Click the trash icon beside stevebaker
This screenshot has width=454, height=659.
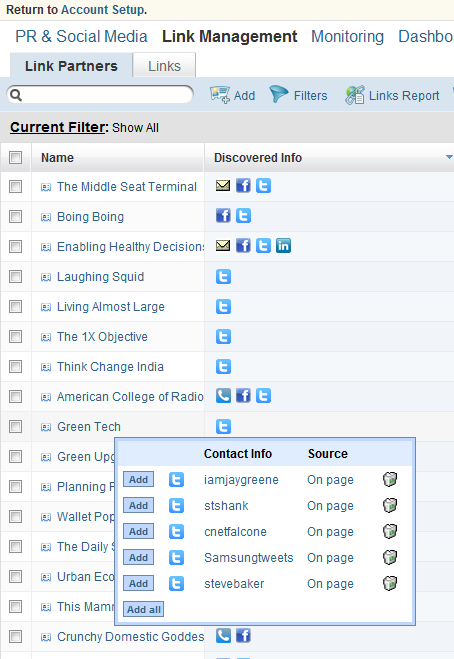tap(390, 583)
